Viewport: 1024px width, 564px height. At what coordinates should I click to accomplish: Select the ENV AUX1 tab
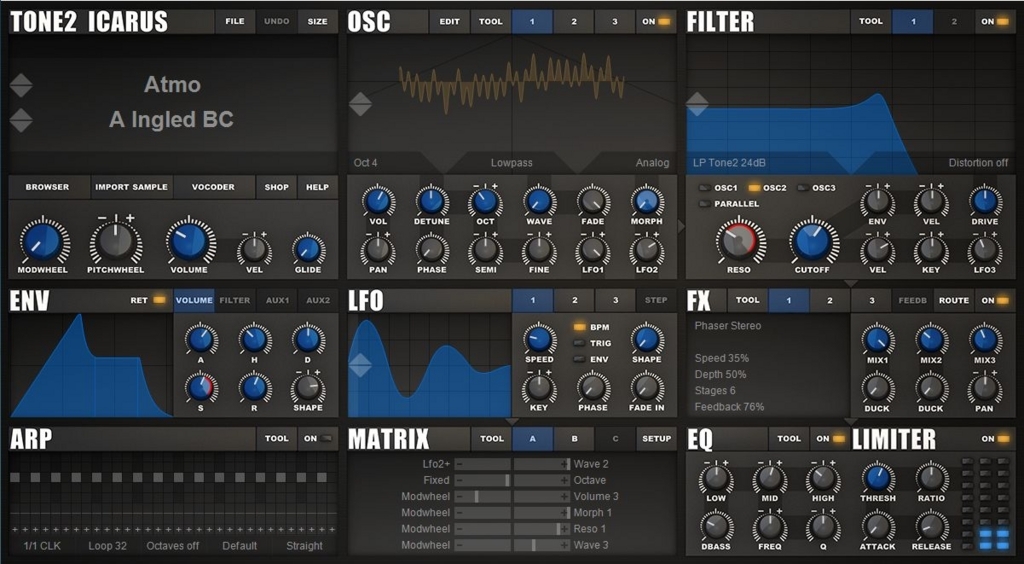pyautogui.click(x=277, y=300)
